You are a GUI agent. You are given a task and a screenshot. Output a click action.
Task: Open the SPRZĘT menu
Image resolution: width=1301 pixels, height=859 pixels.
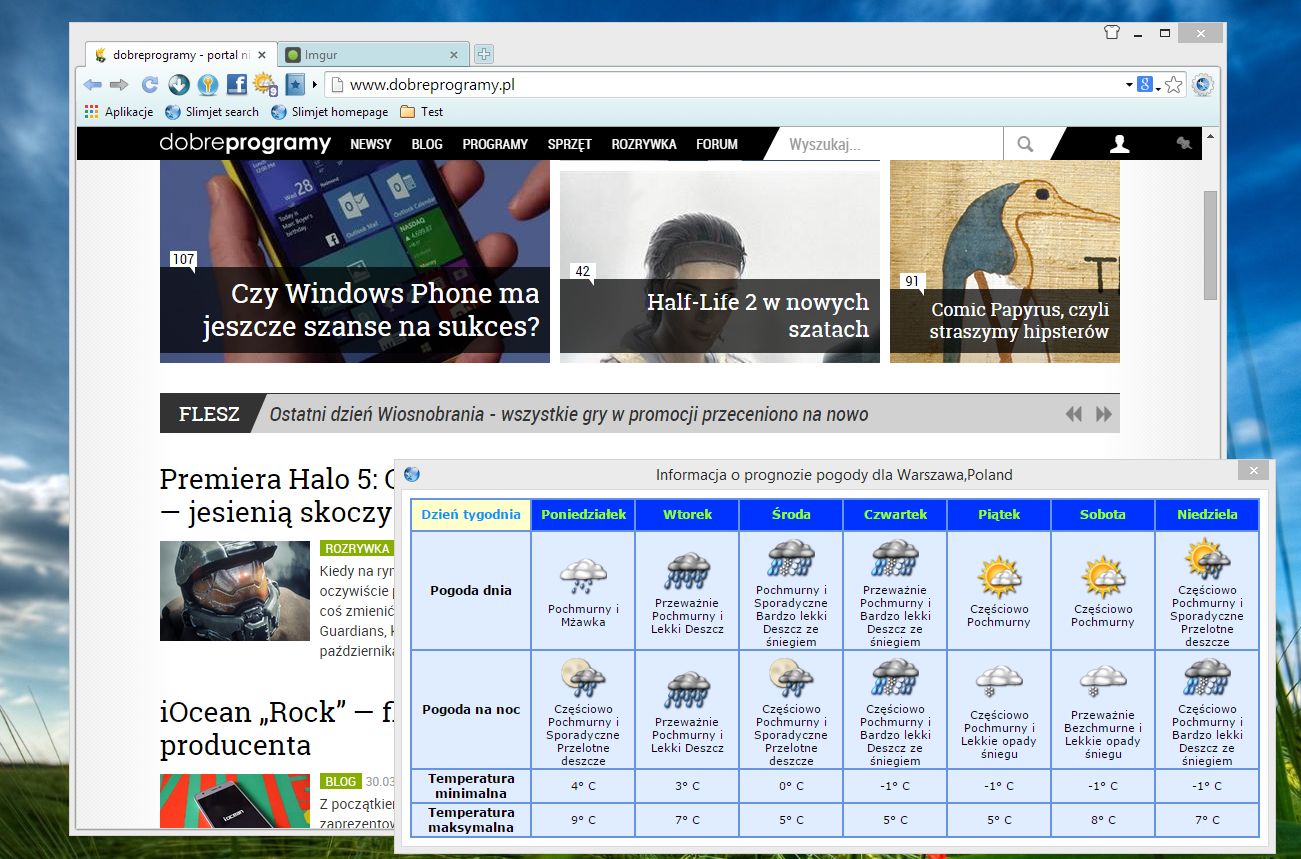570,144
